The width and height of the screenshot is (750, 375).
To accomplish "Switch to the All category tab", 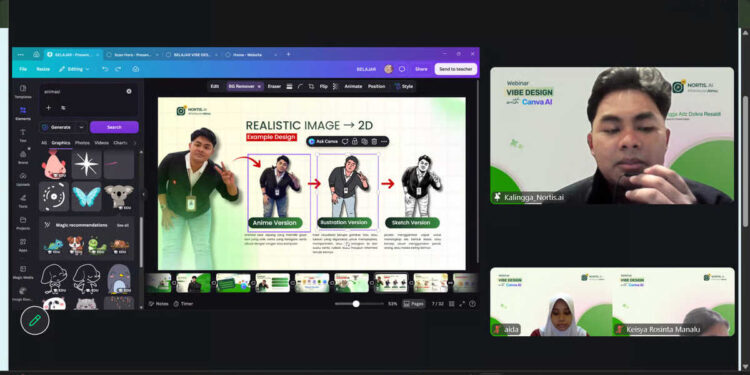I will pos(44,143).
